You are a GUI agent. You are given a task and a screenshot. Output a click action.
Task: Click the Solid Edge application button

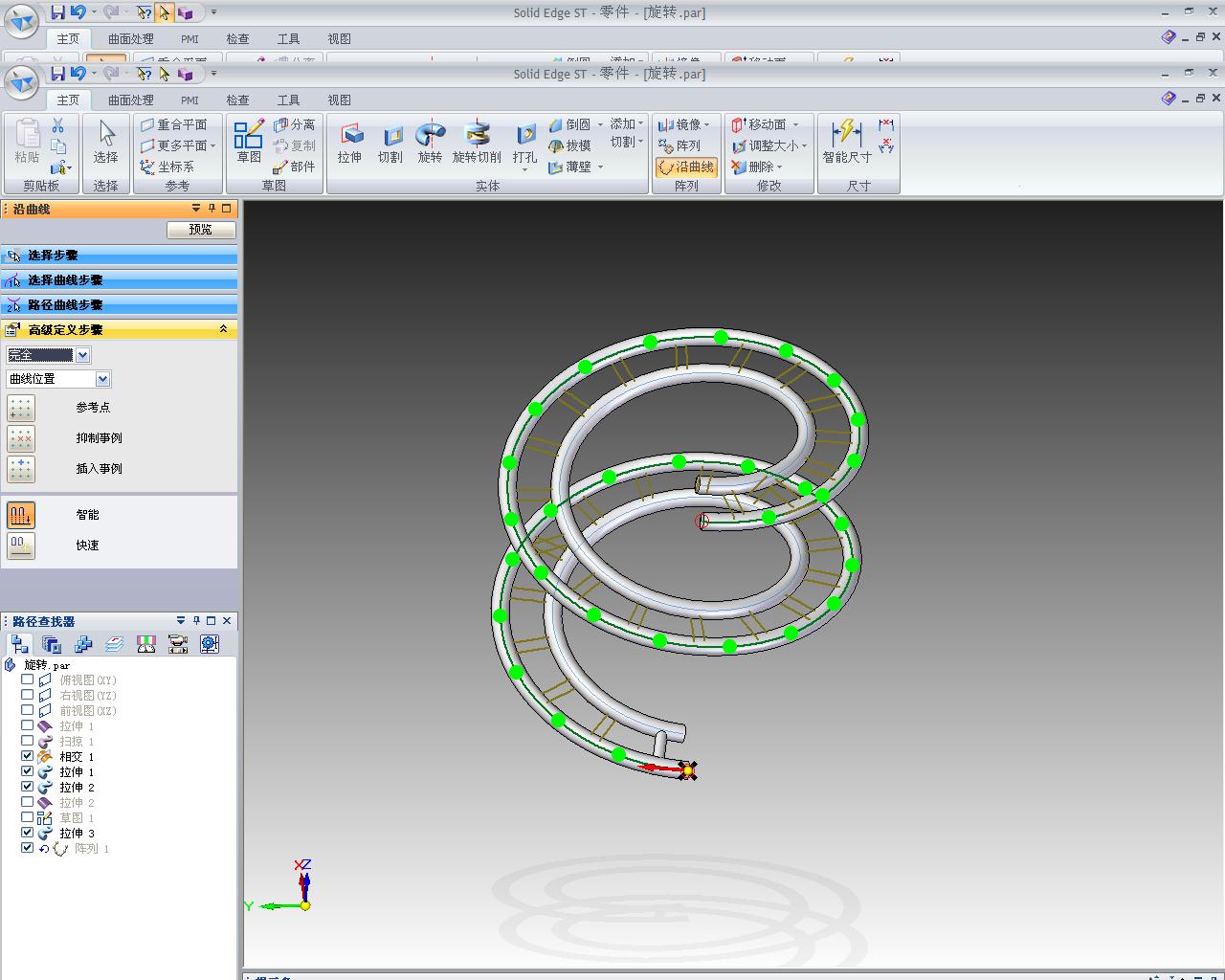coord(22,81)
